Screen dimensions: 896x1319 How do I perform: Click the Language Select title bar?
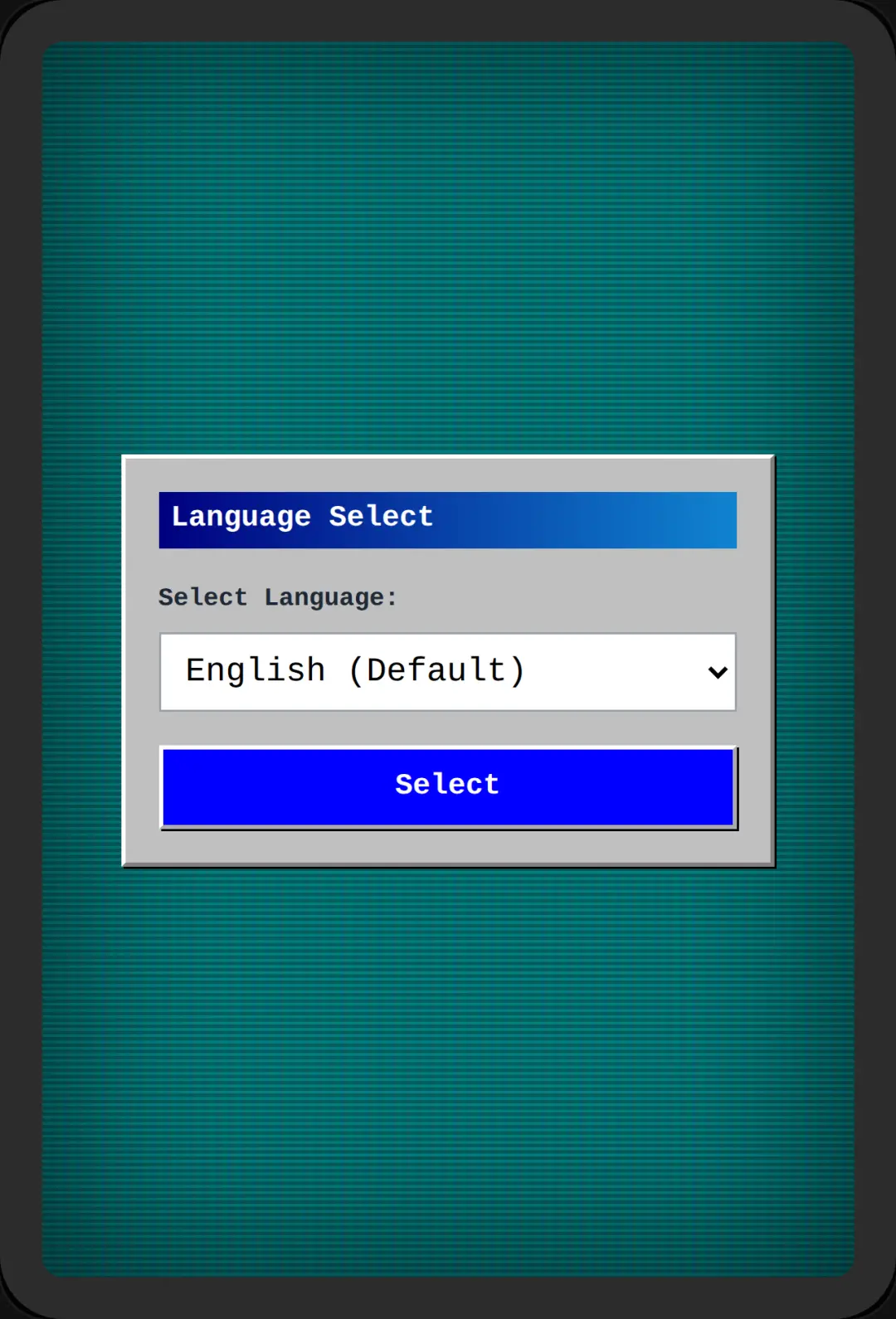(x=448, y=520)
